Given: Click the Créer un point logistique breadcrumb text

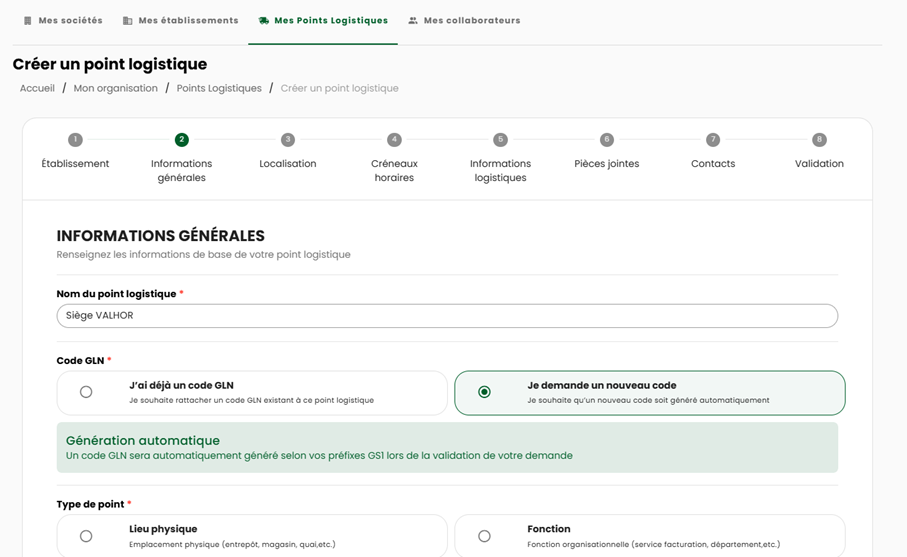Looking at the screenshot, I should pos(340,88).
